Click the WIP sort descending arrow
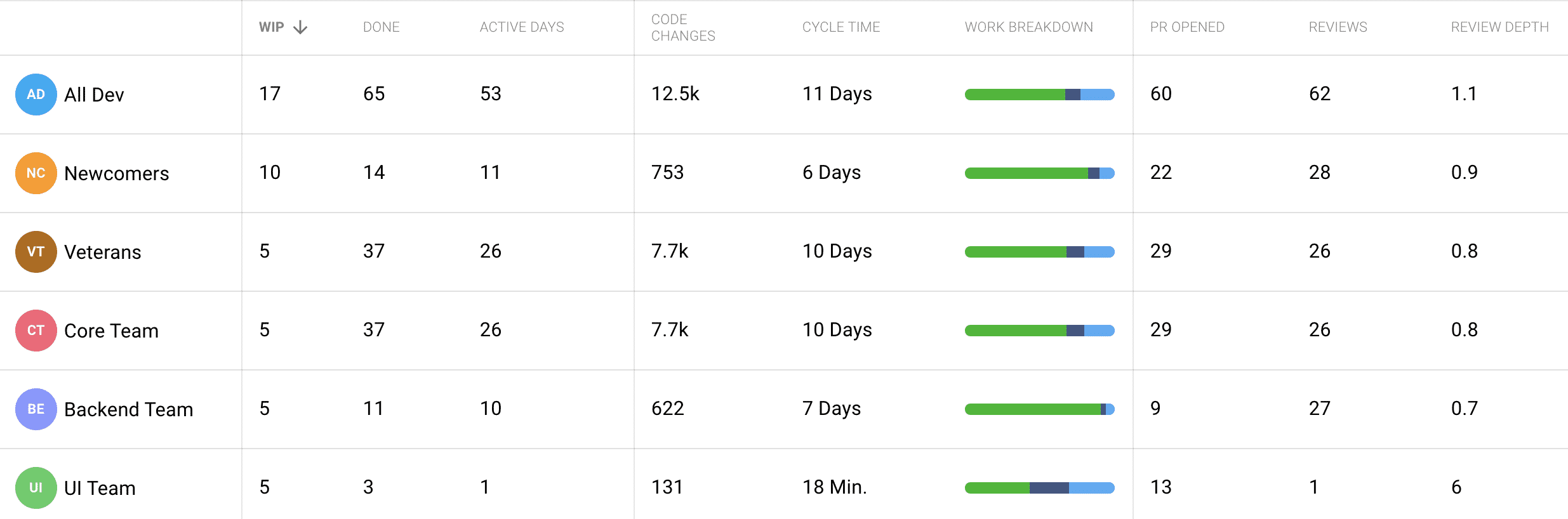 click(300, 27)
